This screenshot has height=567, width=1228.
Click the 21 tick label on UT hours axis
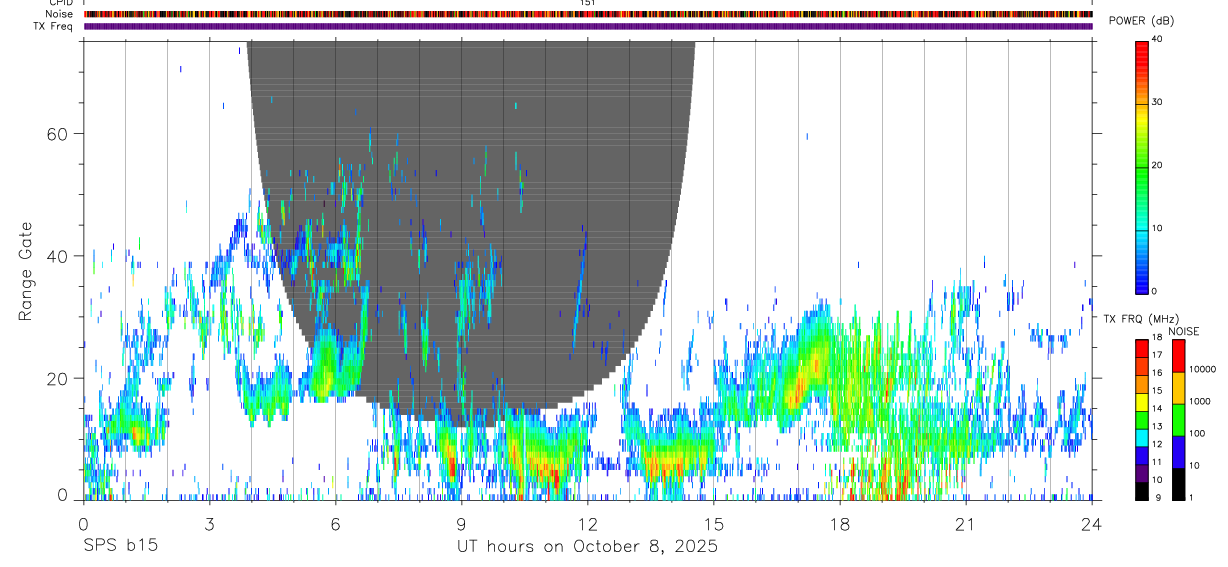point(966,523)
